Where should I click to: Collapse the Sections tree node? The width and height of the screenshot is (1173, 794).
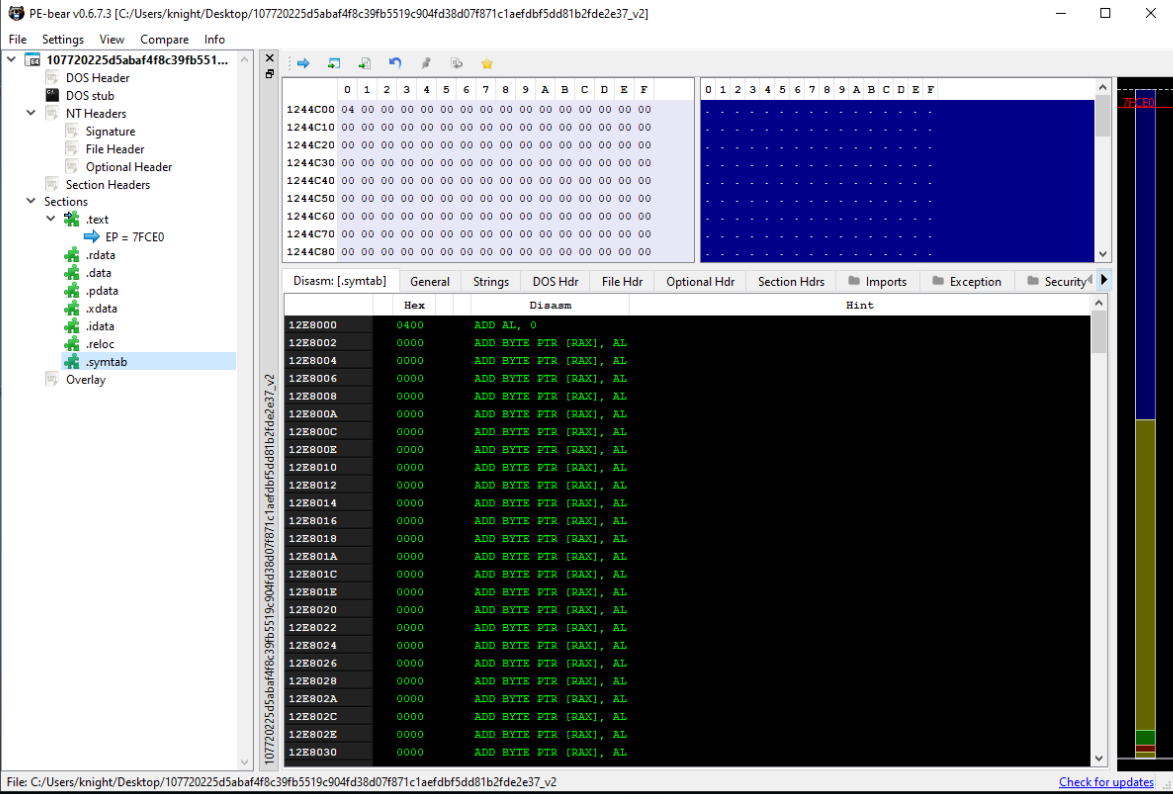point(31,201)
